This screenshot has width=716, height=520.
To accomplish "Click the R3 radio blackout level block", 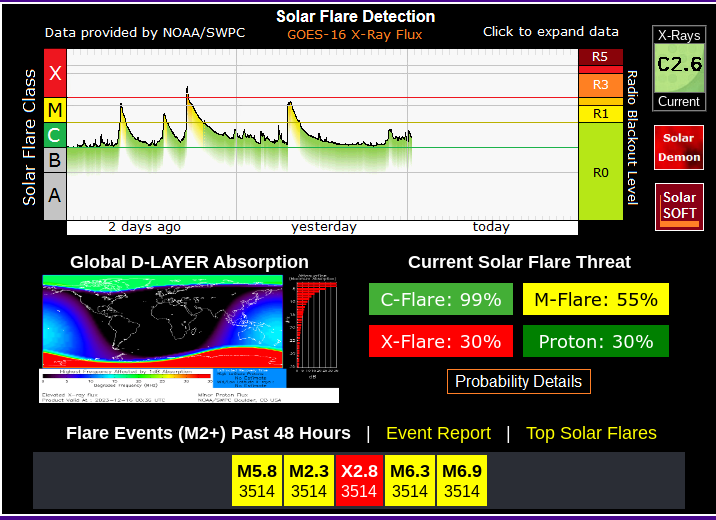I will (600, 85).
